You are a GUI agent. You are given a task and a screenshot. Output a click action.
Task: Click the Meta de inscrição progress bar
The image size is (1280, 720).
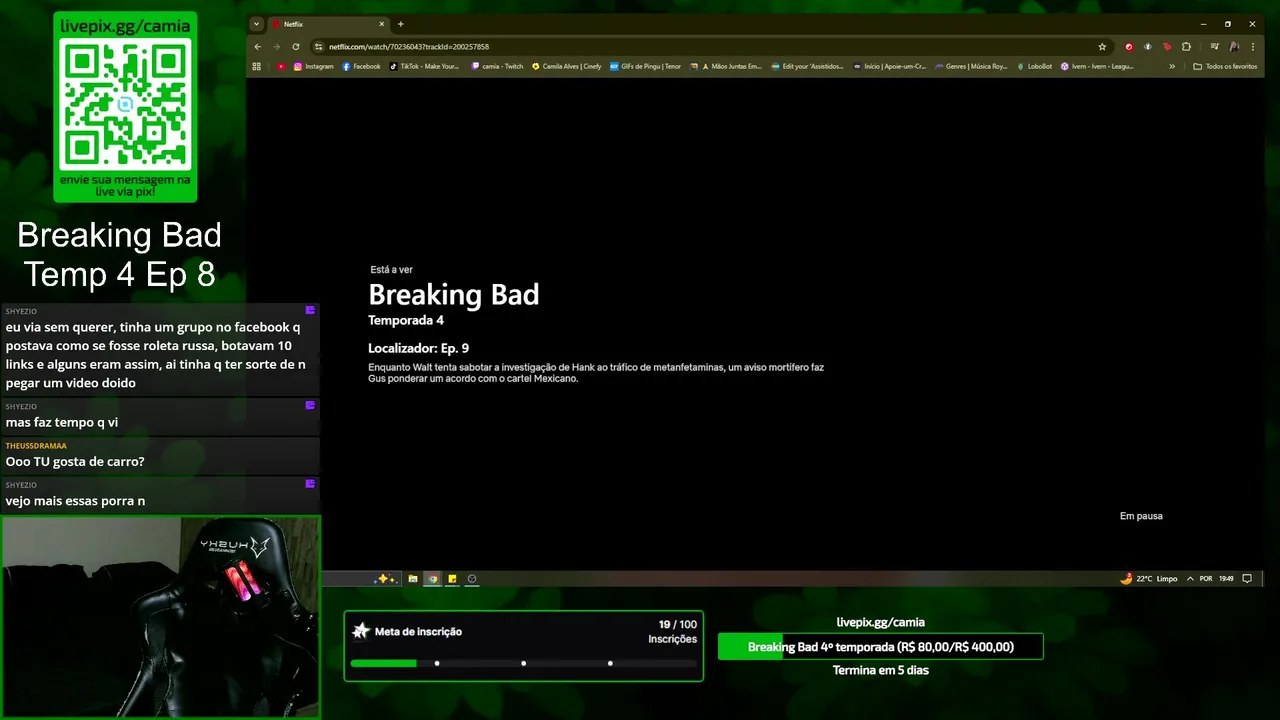(523, 663)
